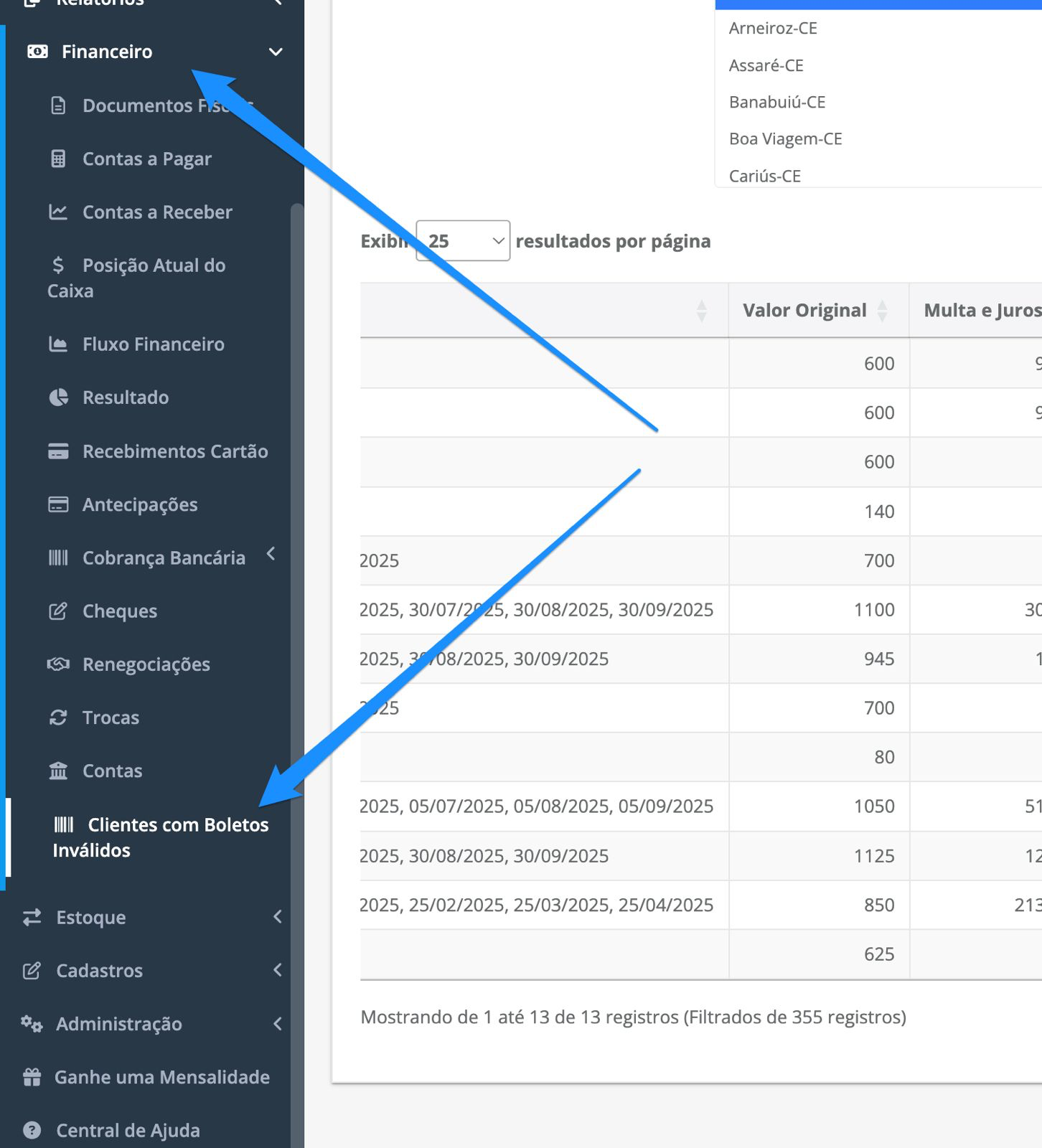Click the Renegociações handshake icon
Screen dimensions: 1042x1148
[58, 664]
